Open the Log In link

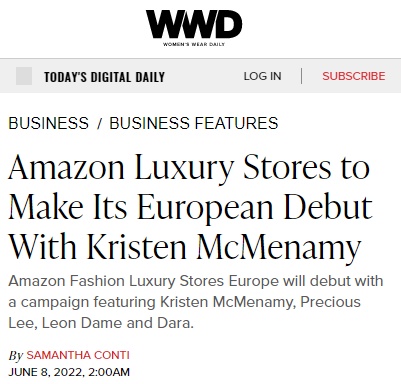pos(262,76)
